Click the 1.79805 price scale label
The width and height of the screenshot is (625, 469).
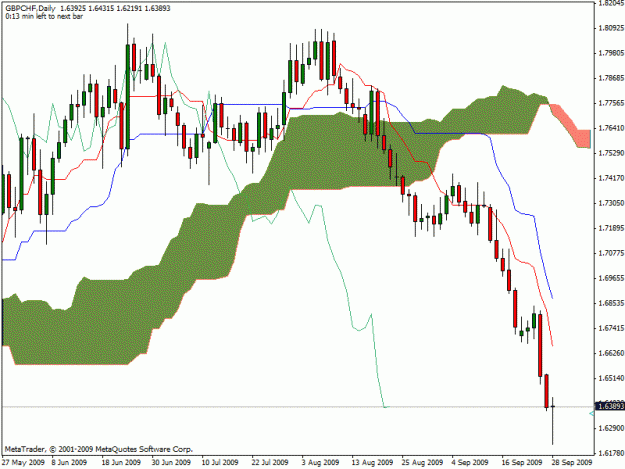point(611,53)
